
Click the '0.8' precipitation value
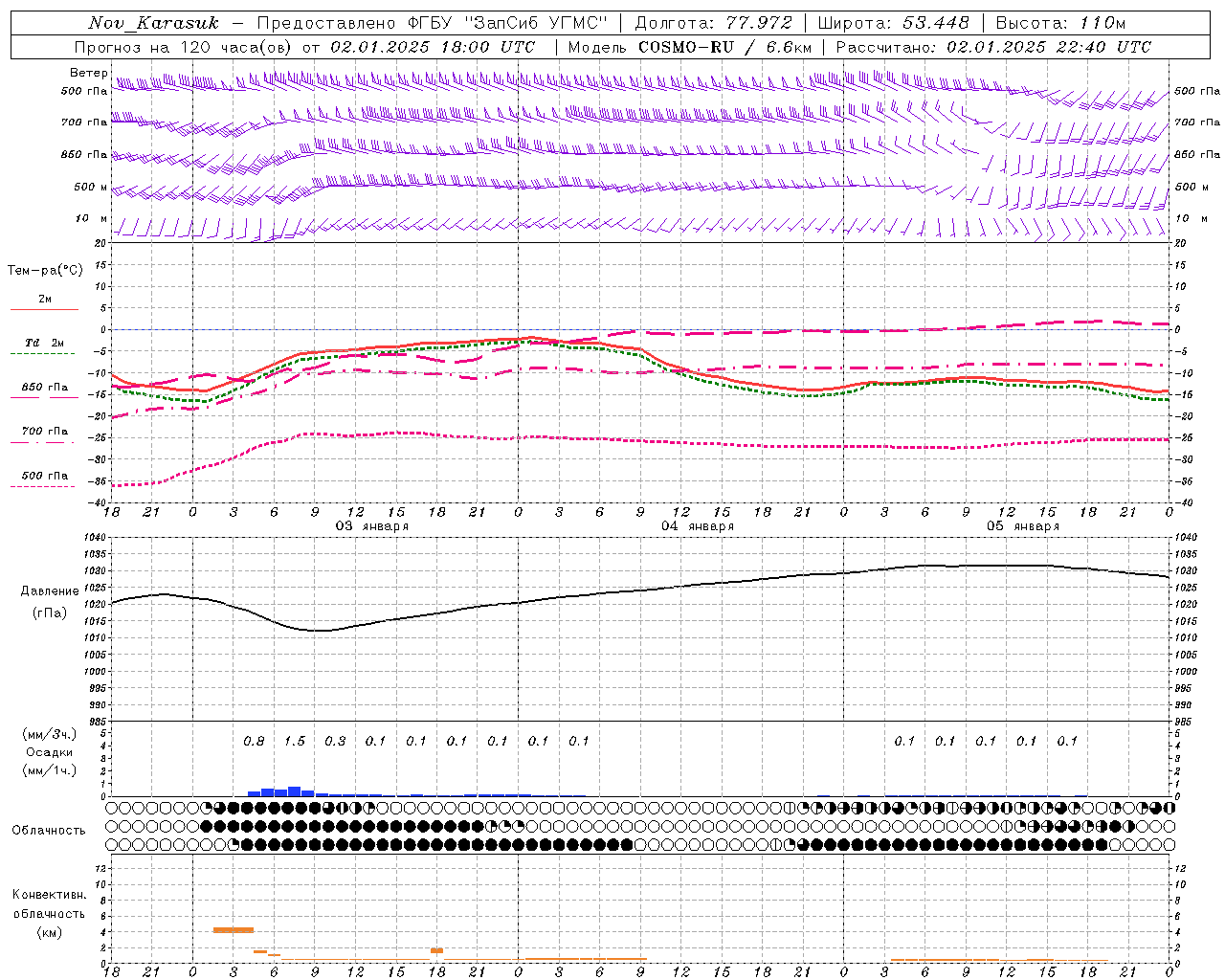pos(254,741)
